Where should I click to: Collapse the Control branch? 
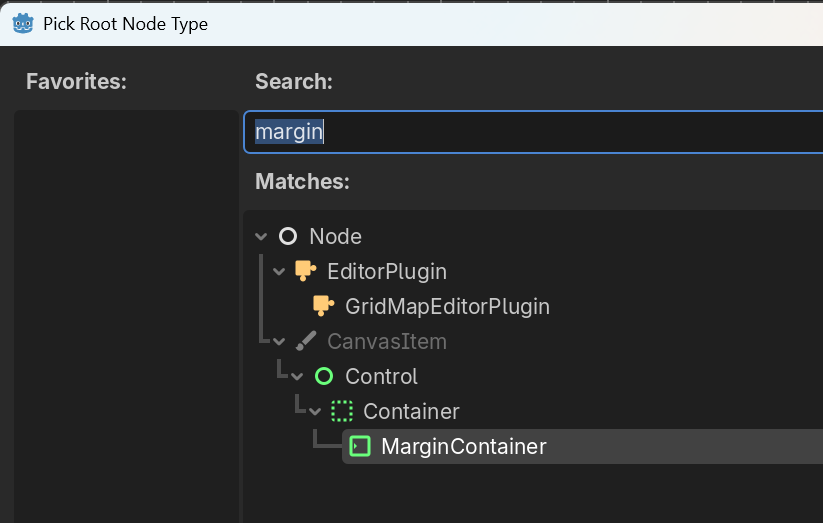coord(297,376)
